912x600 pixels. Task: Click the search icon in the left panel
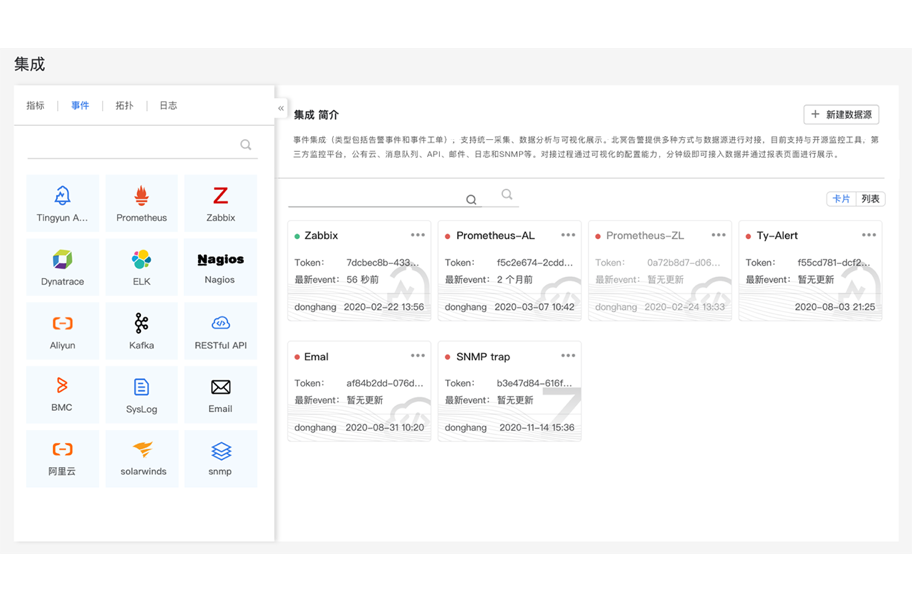pos(246,145)
